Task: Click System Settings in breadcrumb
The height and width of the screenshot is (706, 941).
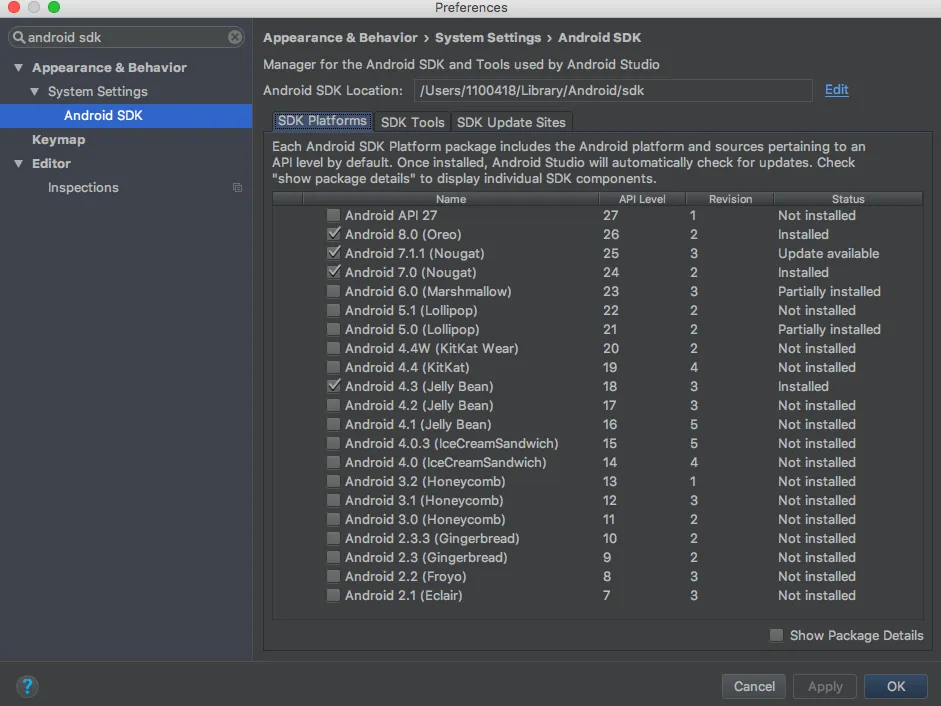Action: point(488,37)
